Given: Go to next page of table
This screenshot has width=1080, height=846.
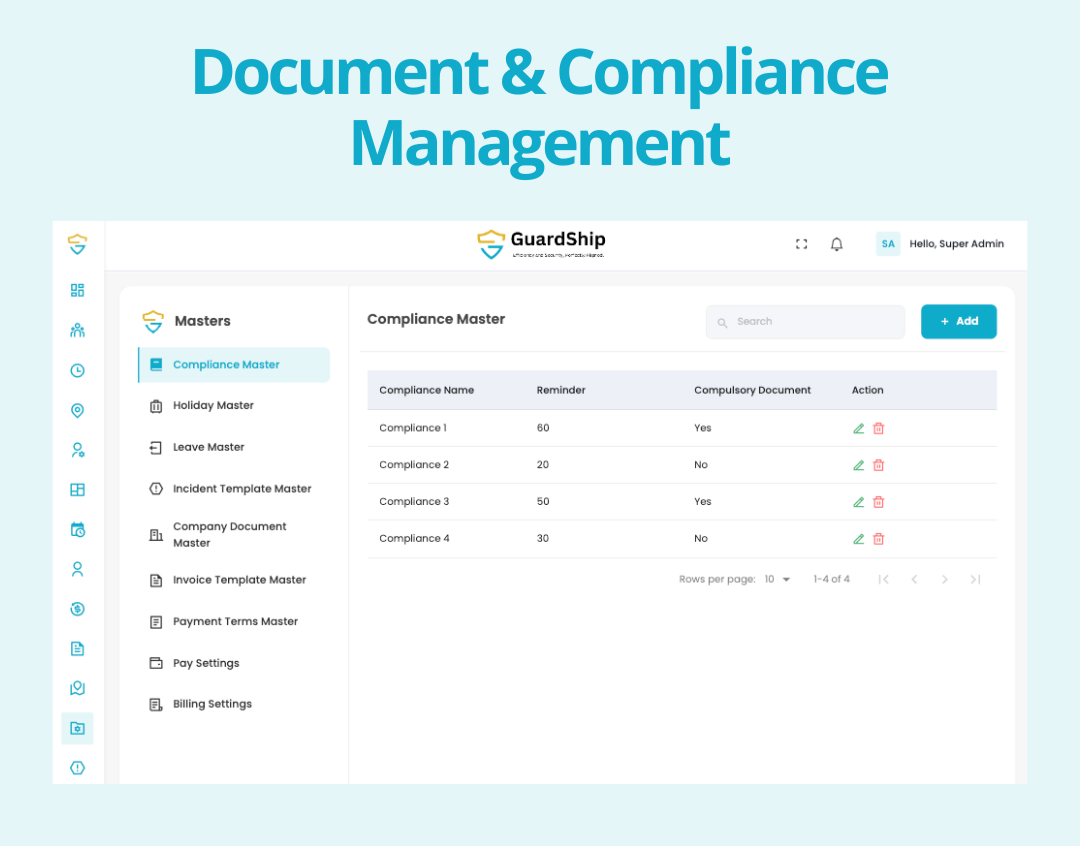Looking at the screenshot, I should (x=944, y=579).
